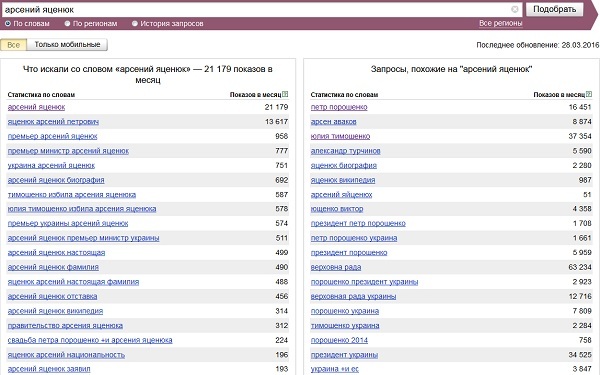This screenshot has width=600, height=375.
Task: Open украина арсений яценюк link
Action: click(51, 165)
